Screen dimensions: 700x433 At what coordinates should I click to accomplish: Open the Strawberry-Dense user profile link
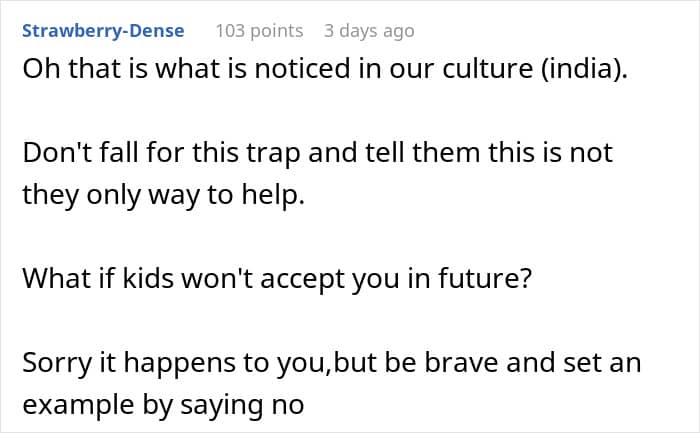[x=103, y=31]
